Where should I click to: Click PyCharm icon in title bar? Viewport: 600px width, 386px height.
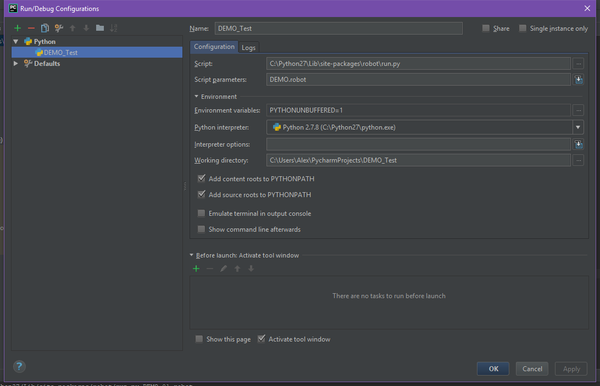point(13,8)
